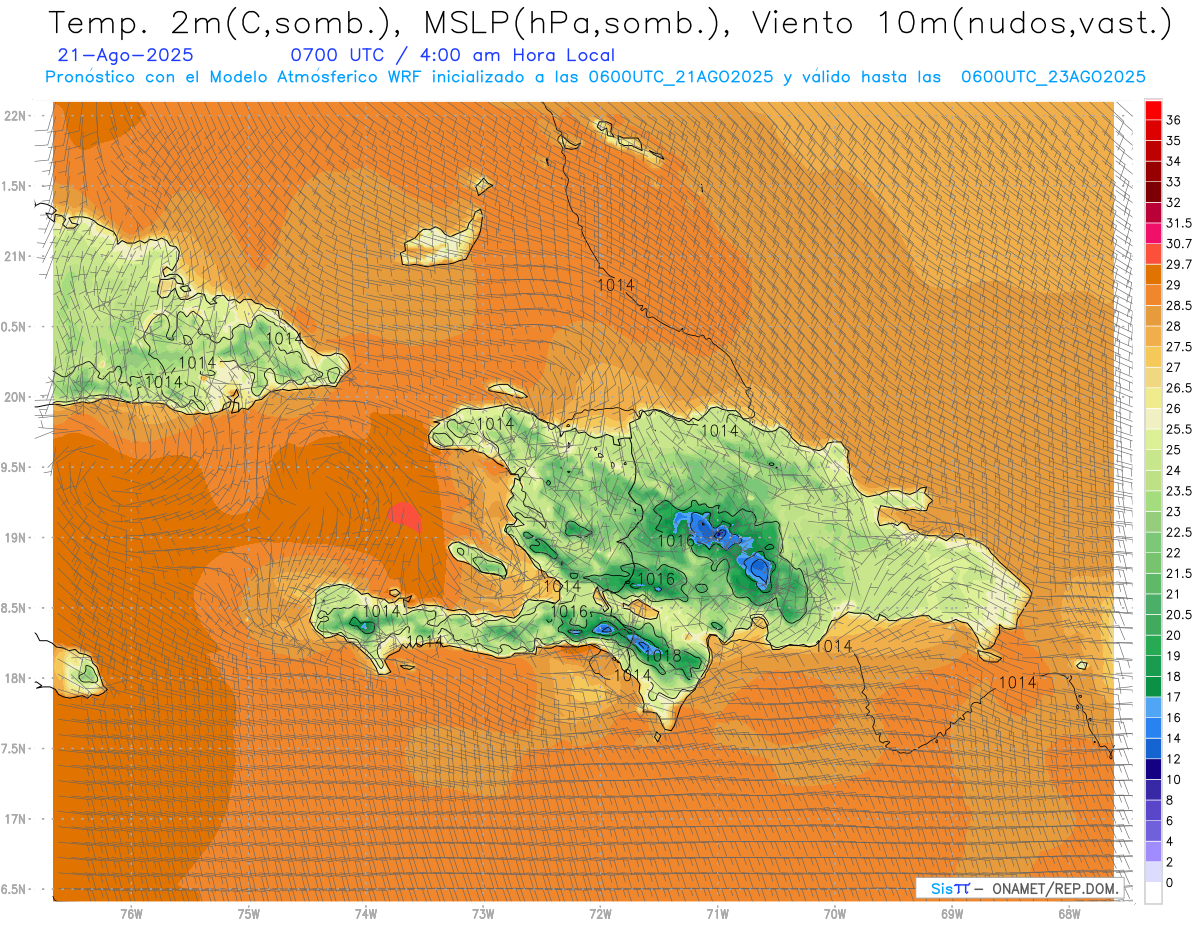Click the 72W longitude axis label
Viewport: 1200px width, 927px height.
(600, 914)
